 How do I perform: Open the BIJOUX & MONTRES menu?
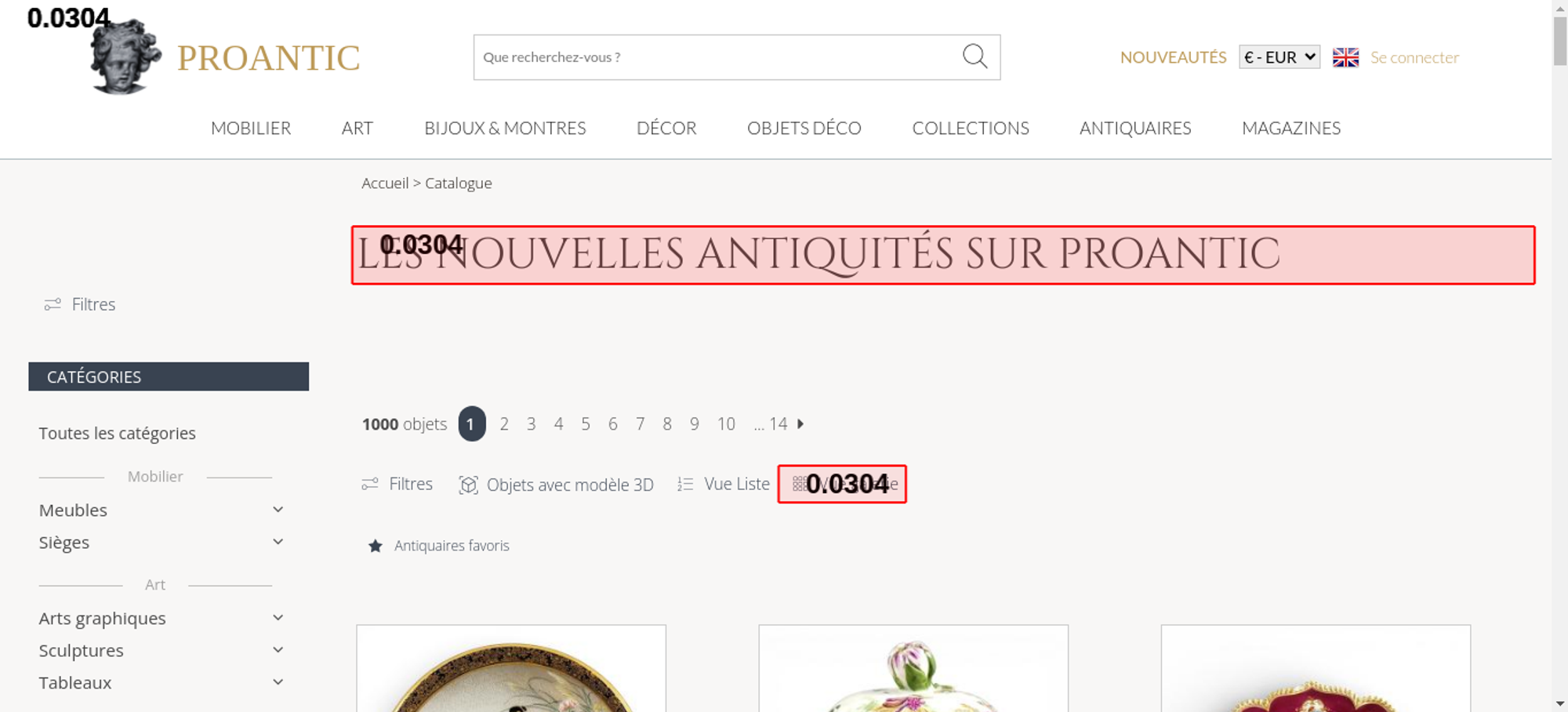click(x=505, y=128)
